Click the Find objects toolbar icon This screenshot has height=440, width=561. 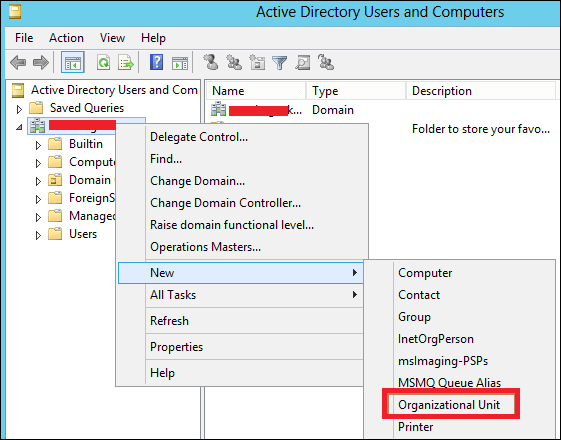click(x=302, y=63)
